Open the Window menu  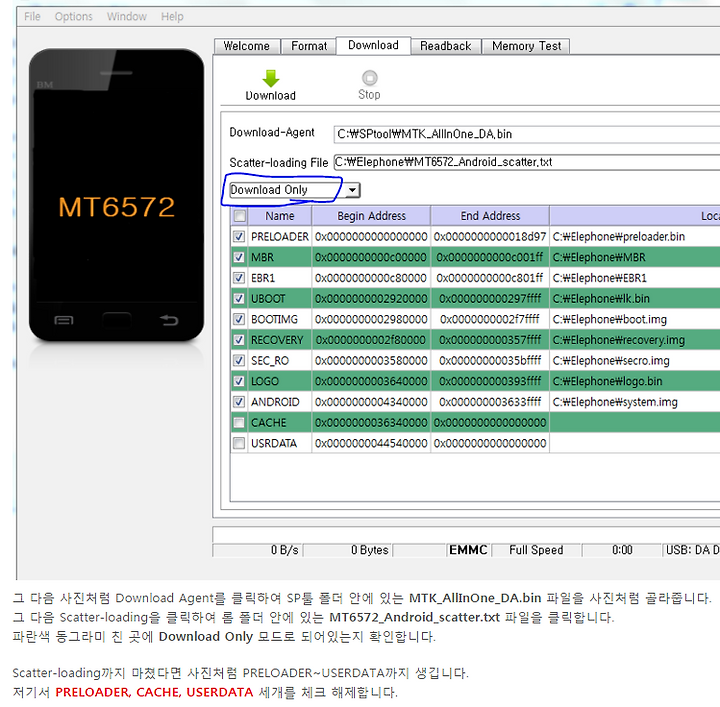[x=127, y=17]
